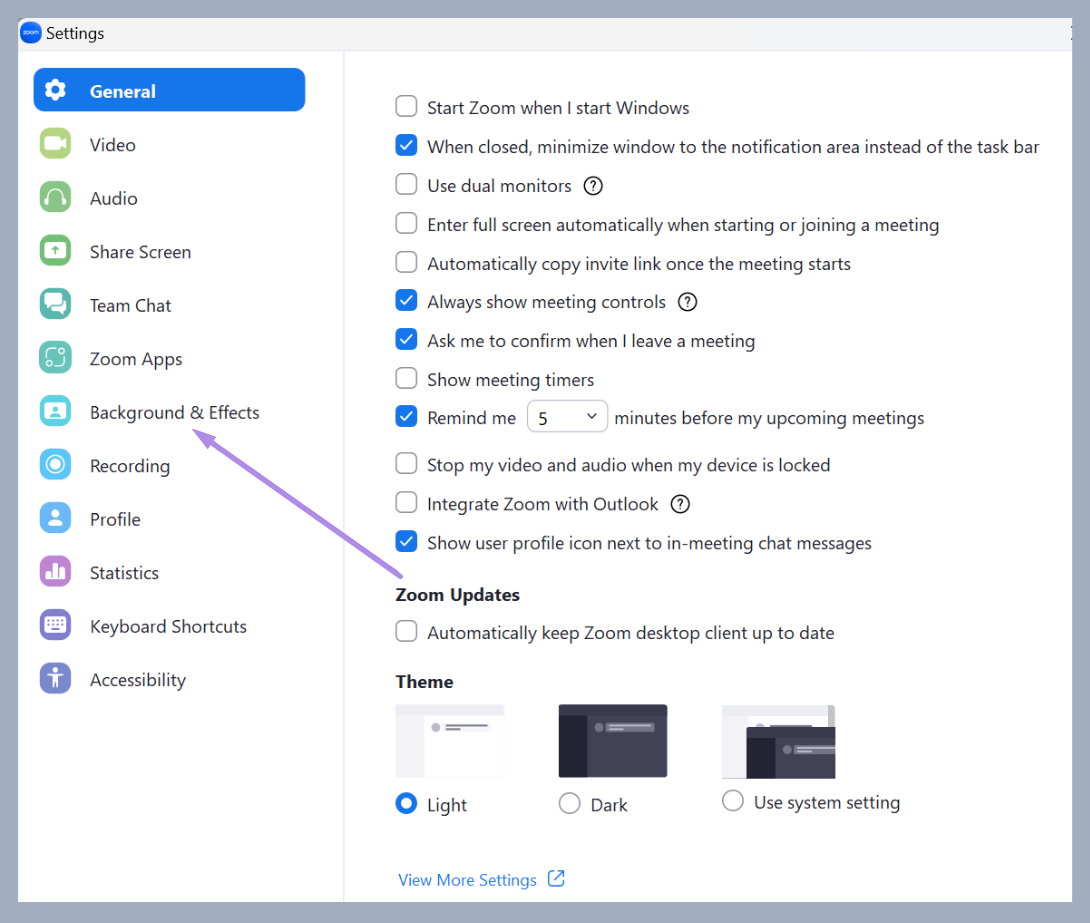Select the Dark theme radio button

click(x=569, y=803)
